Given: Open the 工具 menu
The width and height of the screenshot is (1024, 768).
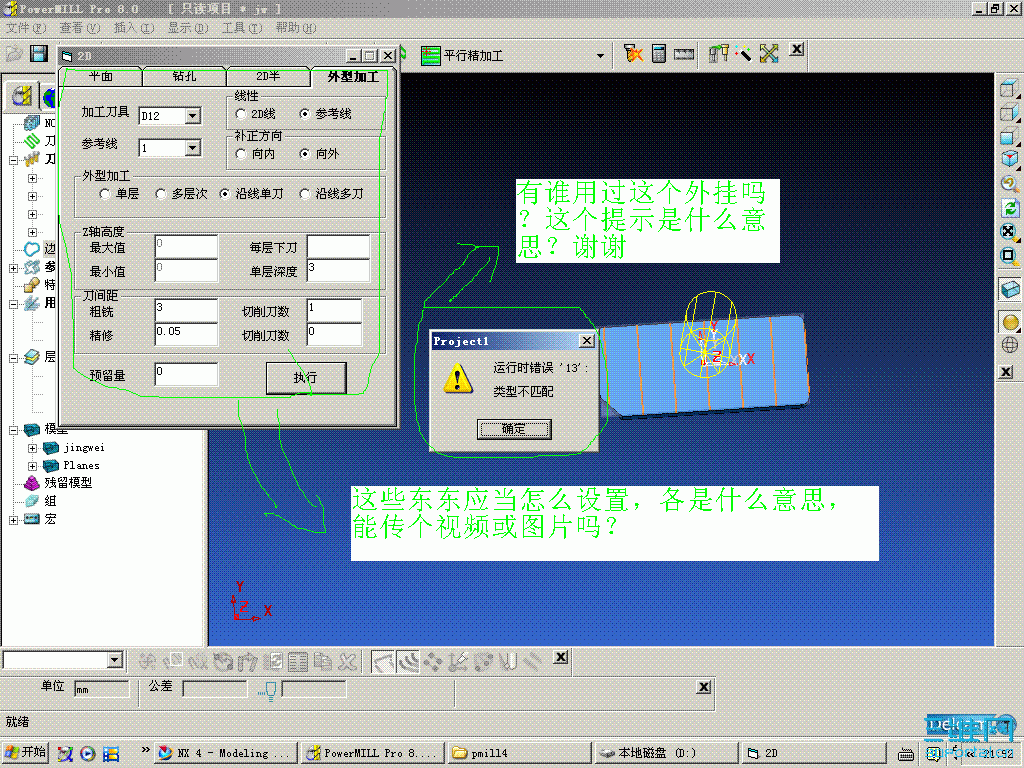Looking at the screenshot, I should pos(241,28).
